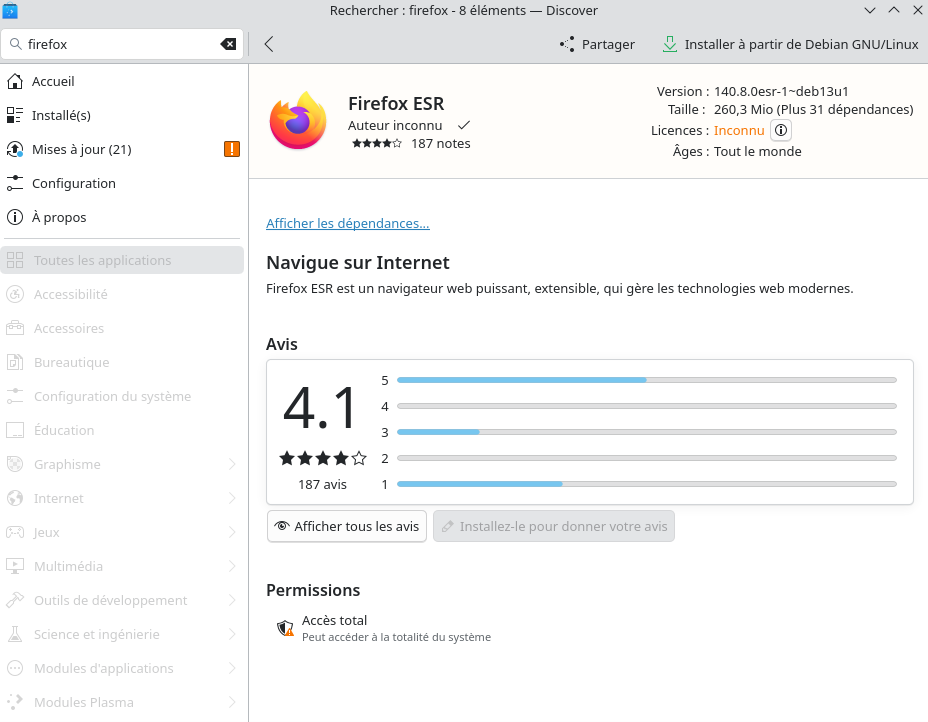Viewport: 928px width, 722px height.
Task: Click the Discover app icon in title bar
Action: [x=10, y=10]
